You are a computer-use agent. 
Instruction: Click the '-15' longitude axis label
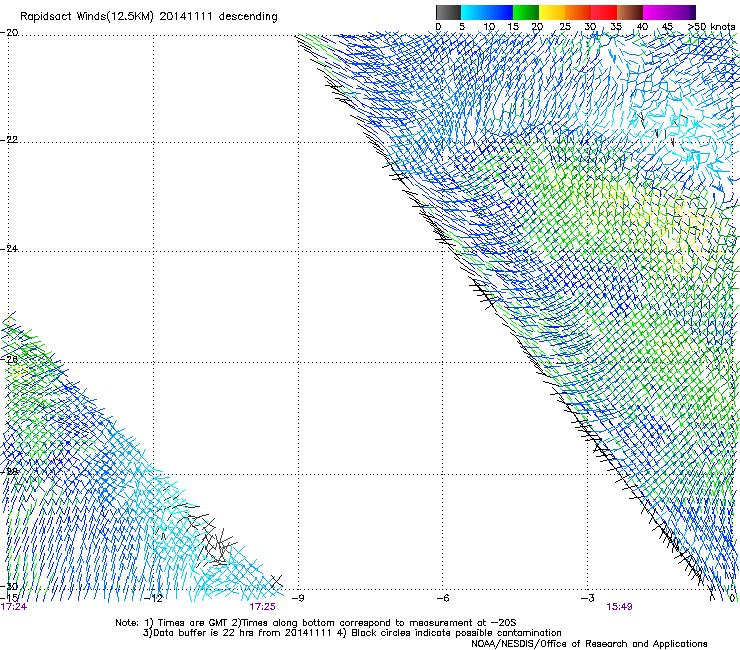tap(9, 598)
